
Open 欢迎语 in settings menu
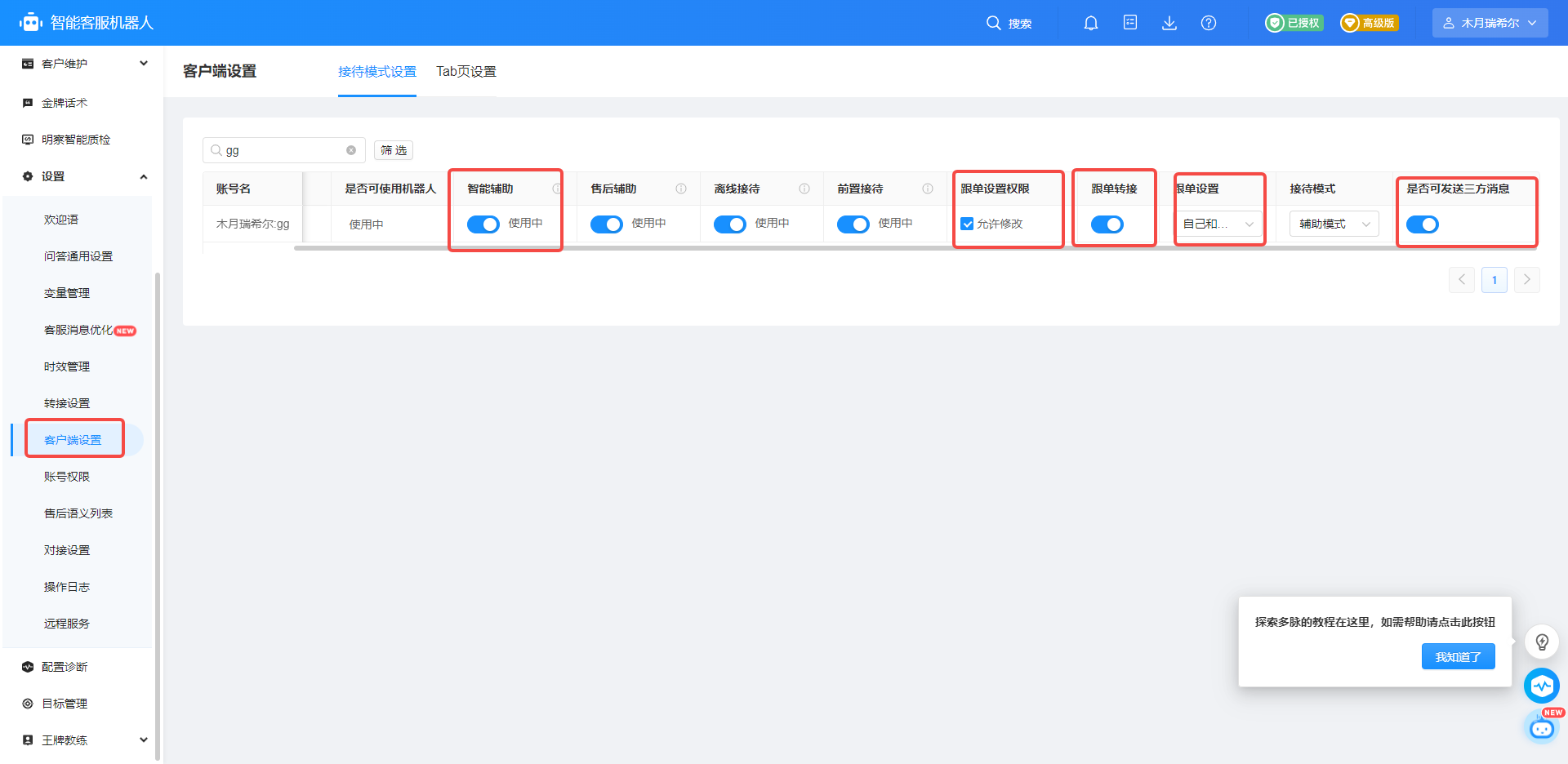[x=61, y=220]
